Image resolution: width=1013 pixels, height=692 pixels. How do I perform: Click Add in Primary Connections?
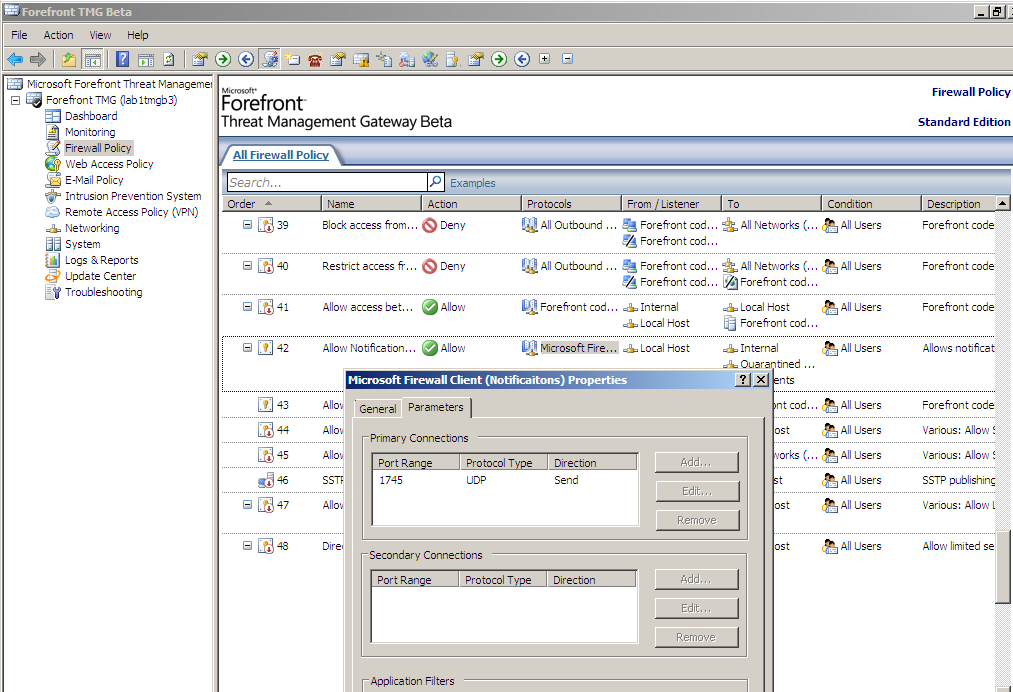click(696, 463)
